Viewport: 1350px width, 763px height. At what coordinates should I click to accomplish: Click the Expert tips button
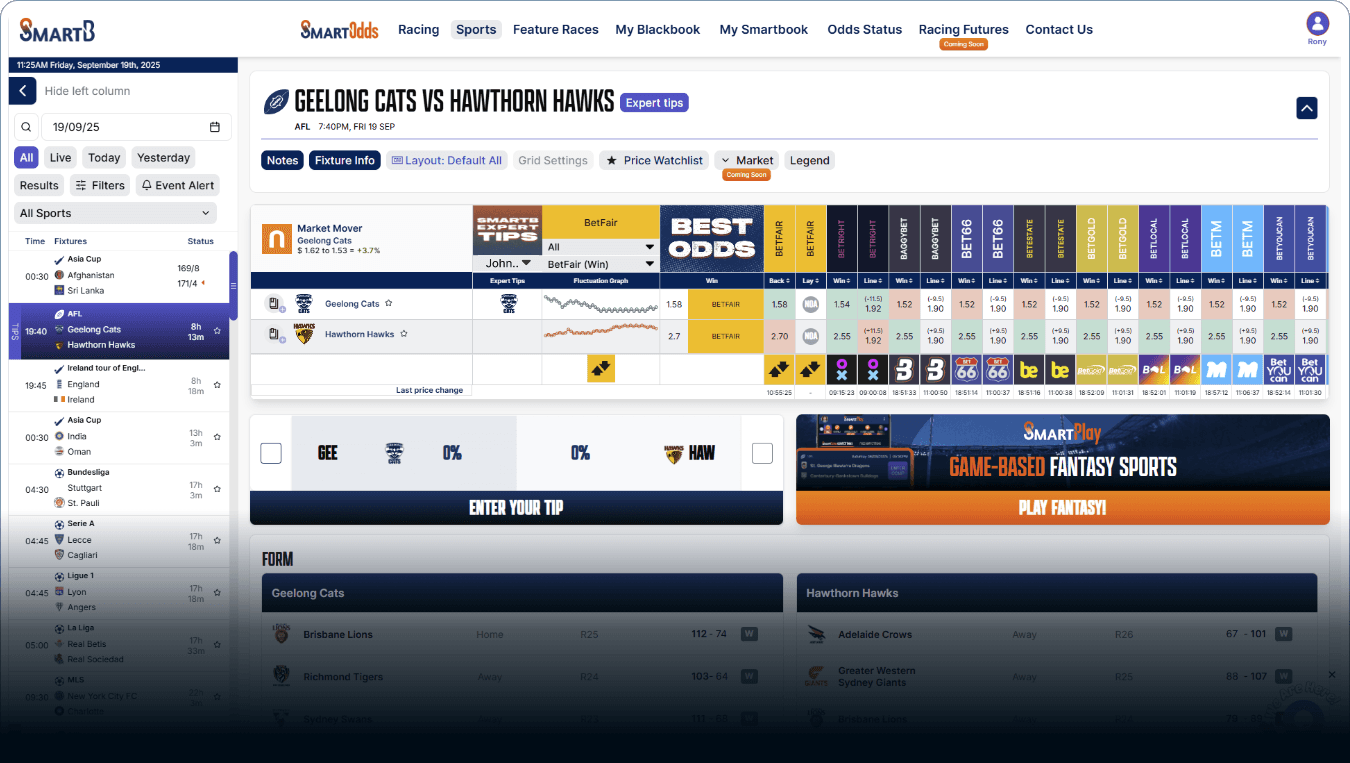coord(654,103)
